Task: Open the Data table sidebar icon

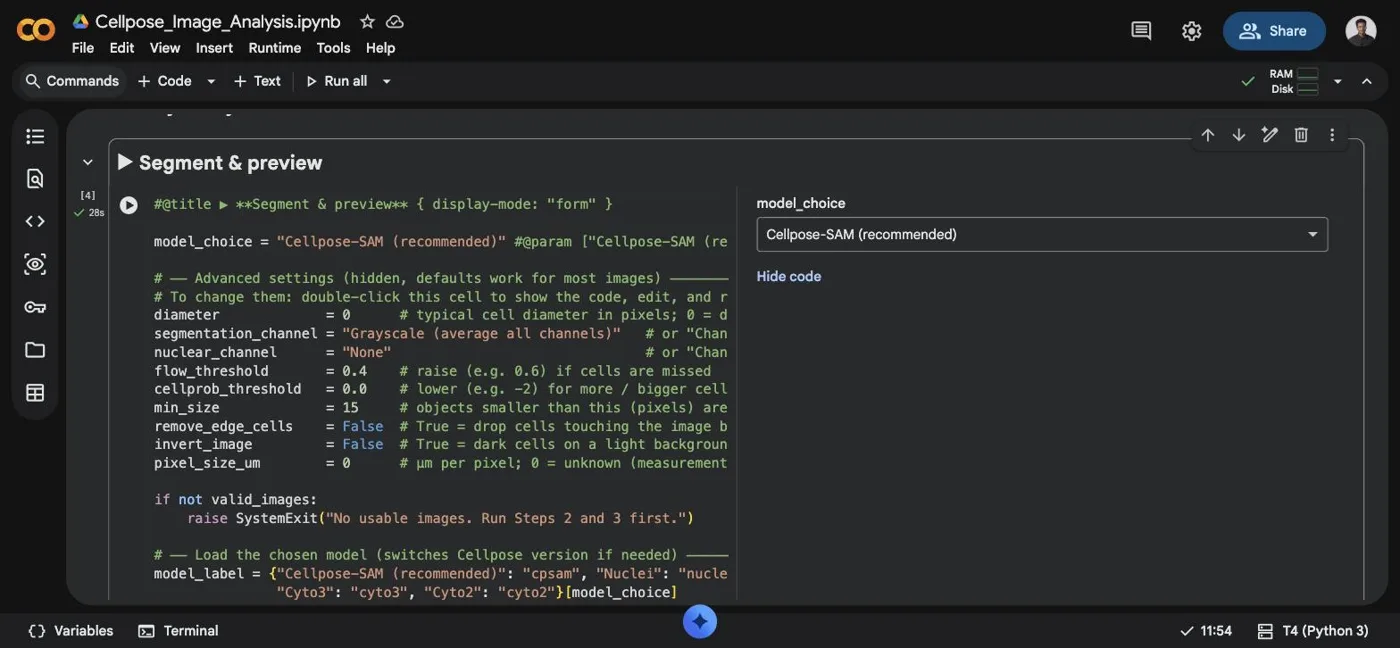Action: click(35, 393)
